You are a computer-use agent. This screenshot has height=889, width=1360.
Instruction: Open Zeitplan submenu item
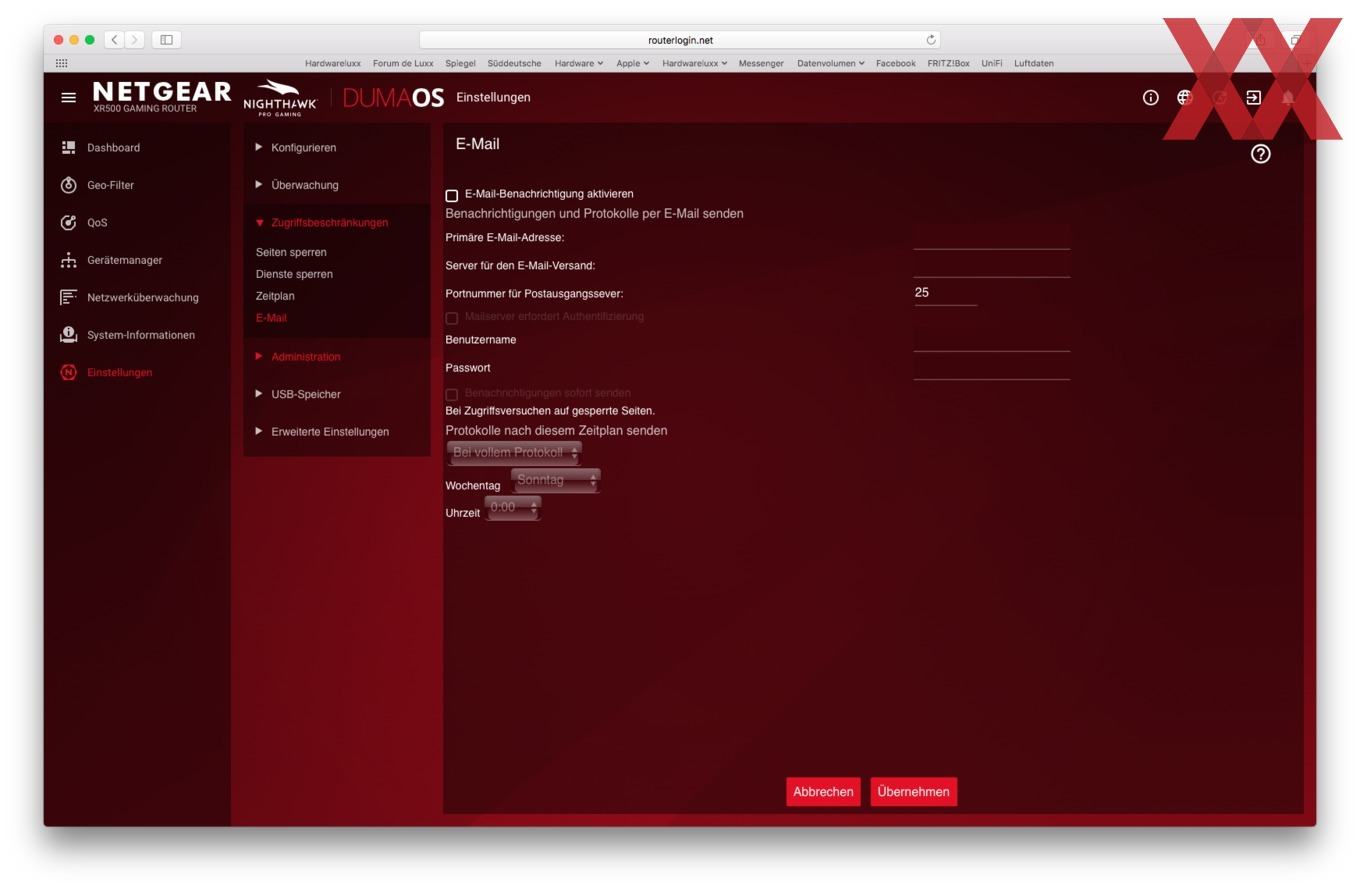275,296
